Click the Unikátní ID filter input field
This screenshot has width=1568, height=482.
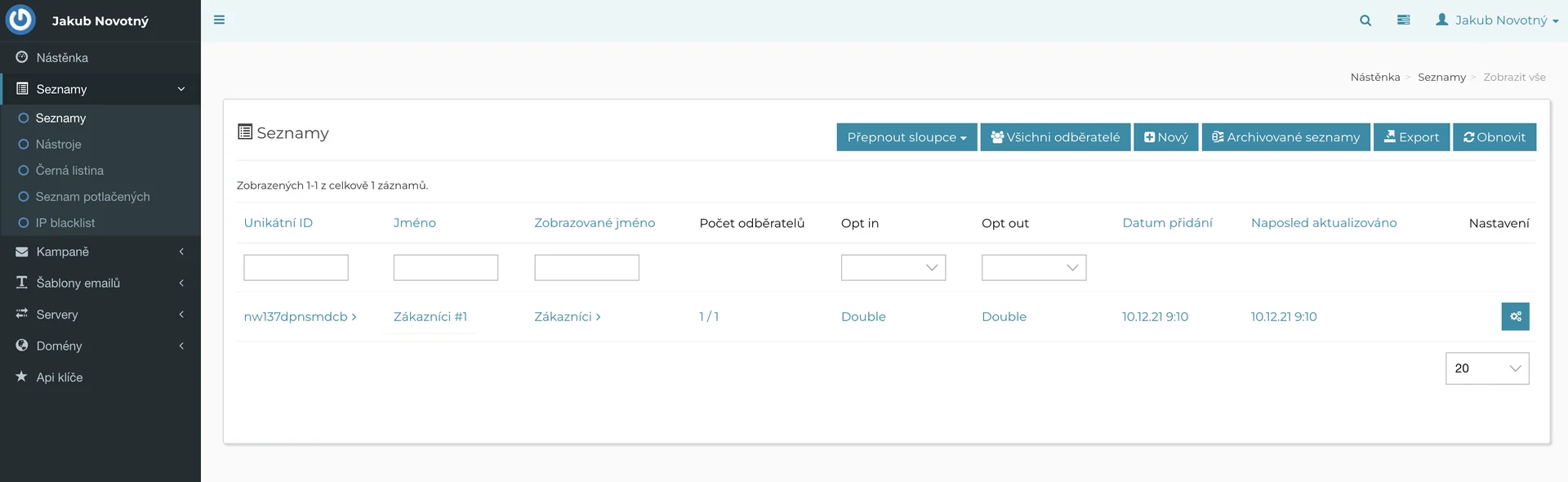click(x=296, y=268)
